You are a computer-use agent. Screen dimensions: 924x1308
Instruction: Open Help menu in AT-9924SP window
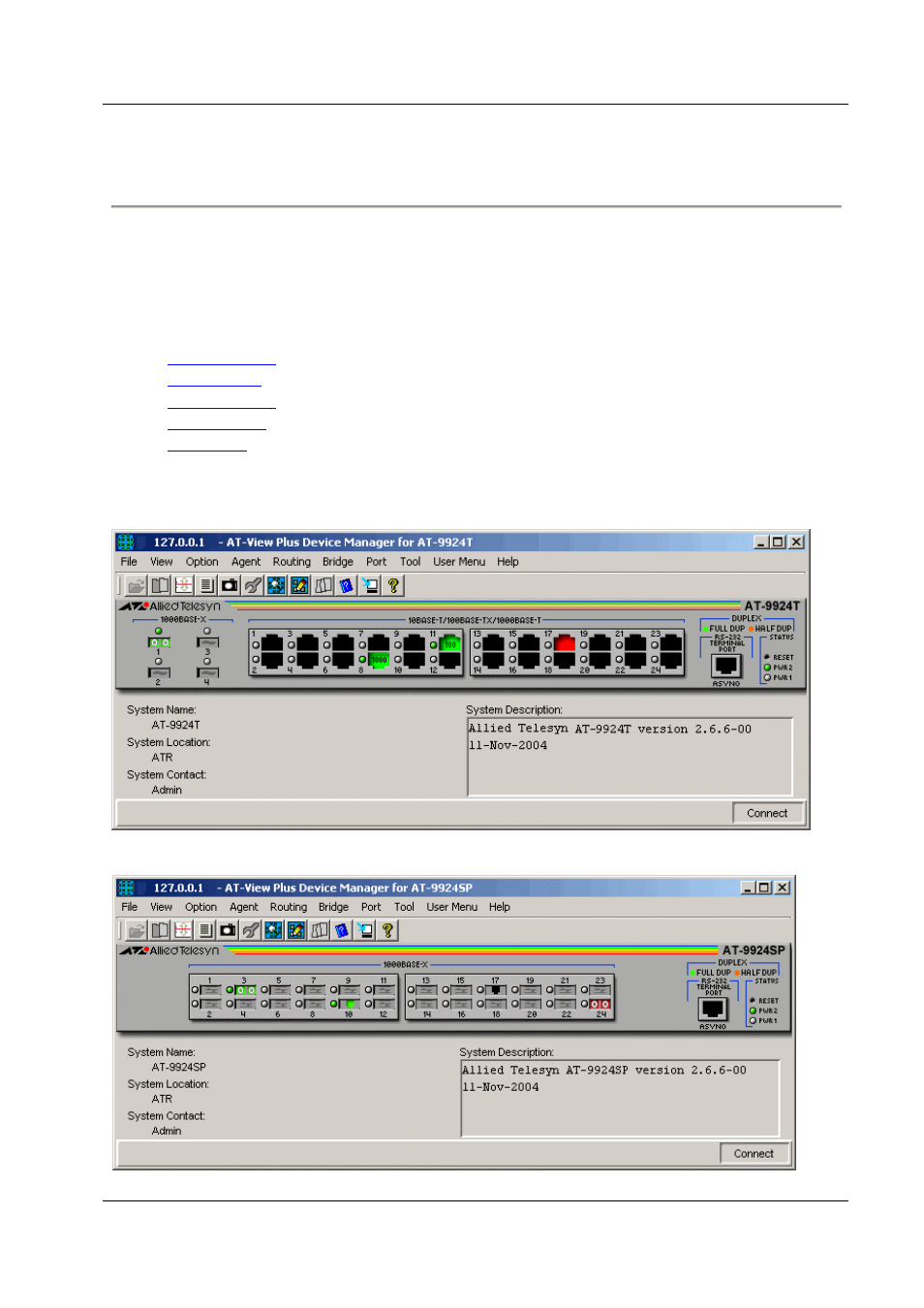500,907
